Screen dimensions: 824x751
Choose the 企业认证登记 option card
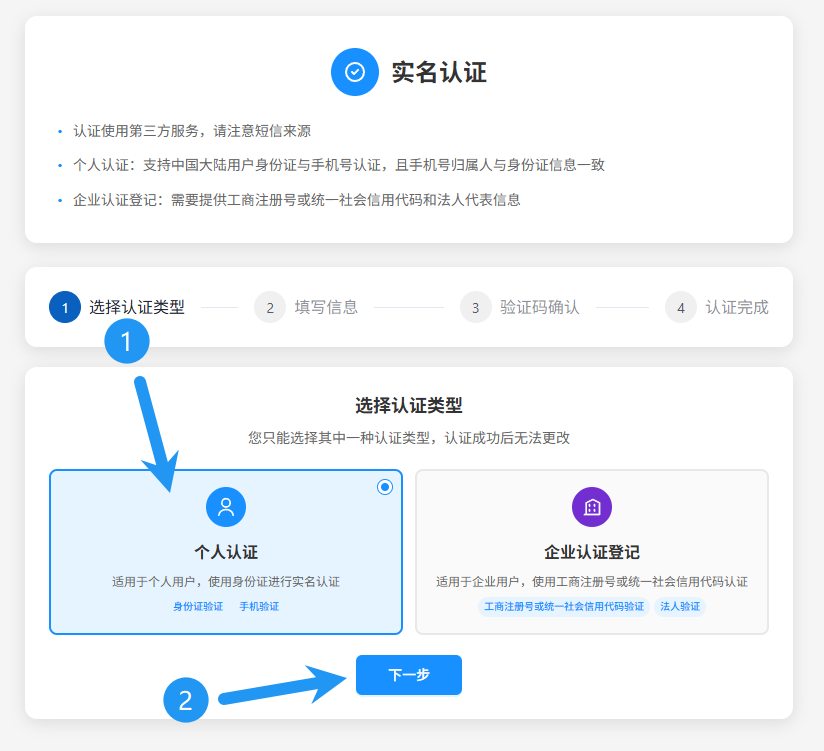pyautogui.click(x=592, y=552)
